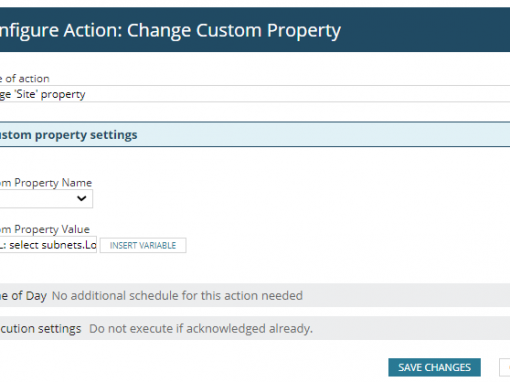Open the Custom Property Name combo box
This screenshot has height=382, width=510.
pos(46,199)
